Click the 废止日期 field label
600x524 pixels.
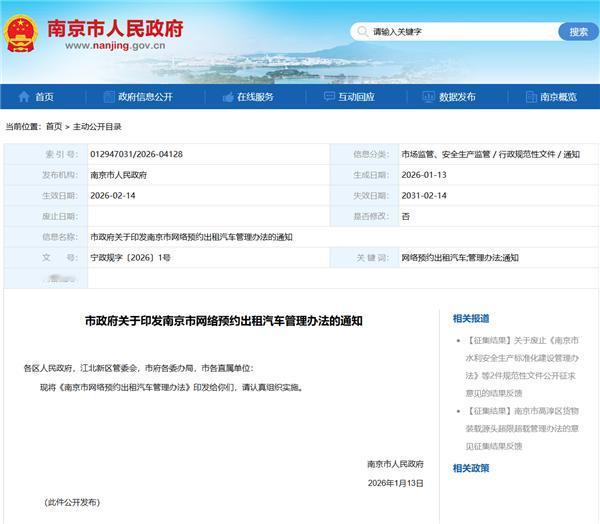[x=60, y=216]
